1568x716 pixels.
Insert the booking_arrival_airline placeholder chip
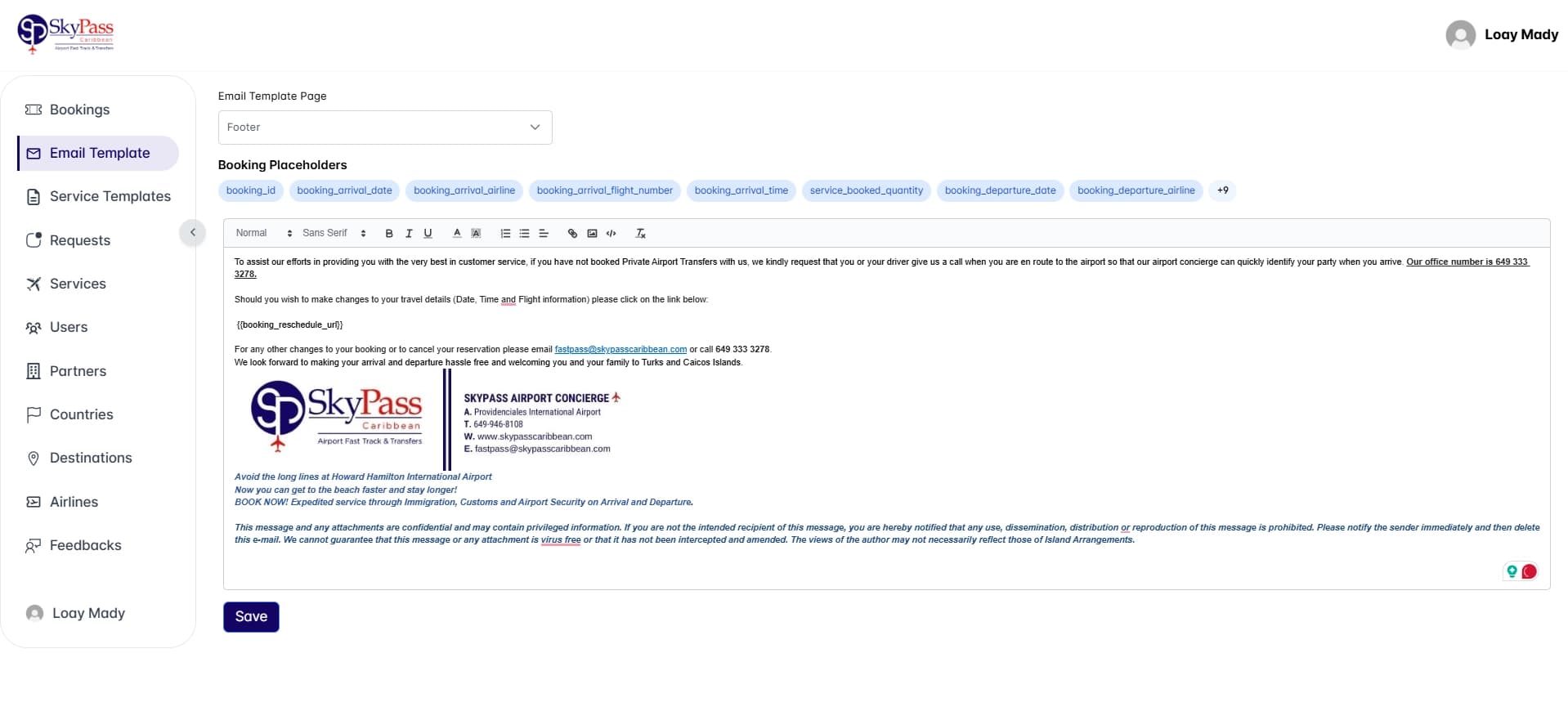tap(464, 190)
